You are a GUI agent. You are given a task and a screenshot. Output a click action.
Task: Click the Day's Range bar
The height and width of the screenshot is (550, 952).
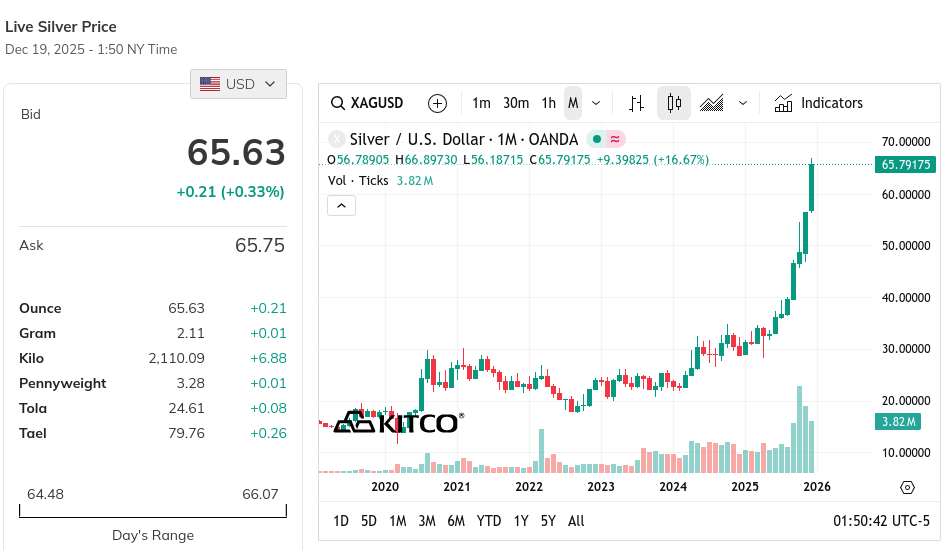point(153,511)
